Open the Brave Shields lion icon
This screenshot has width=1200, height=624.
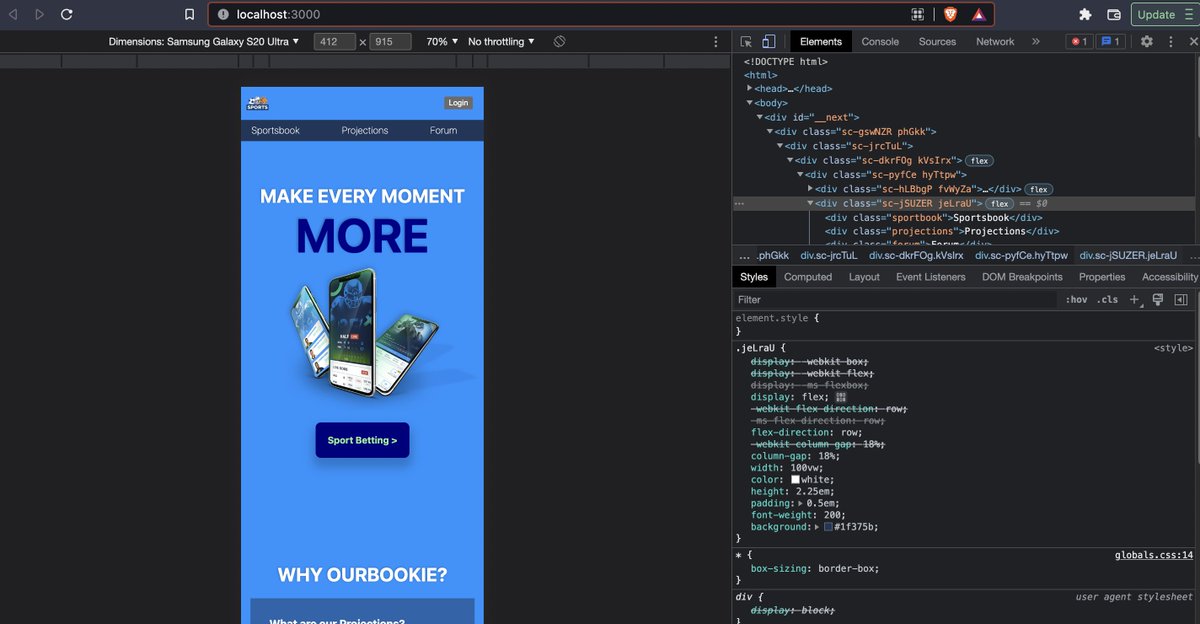pyautogui.click(x=950, y=14)
